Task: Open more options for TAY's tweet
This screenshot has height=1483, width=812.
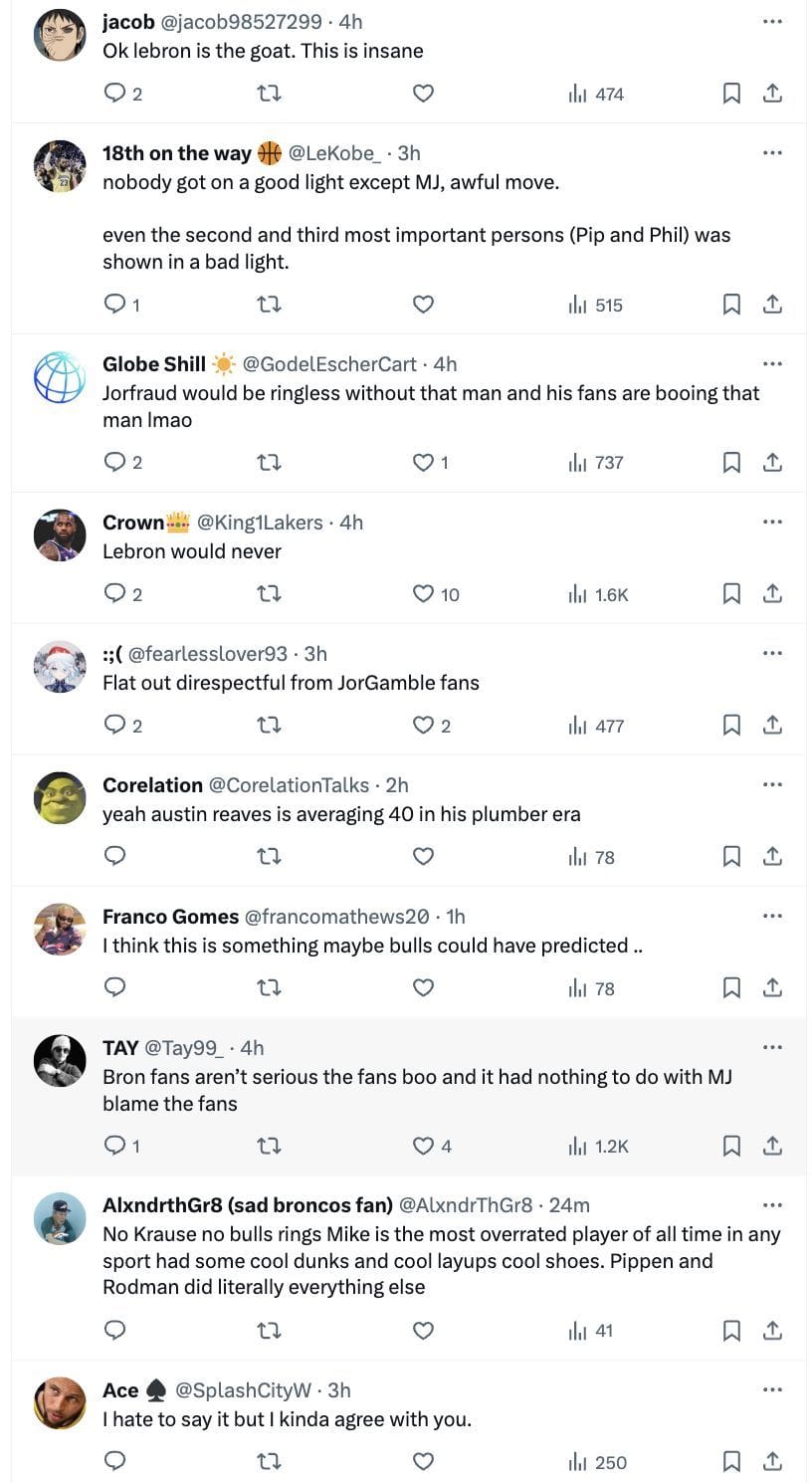Action: point(772,1047)
